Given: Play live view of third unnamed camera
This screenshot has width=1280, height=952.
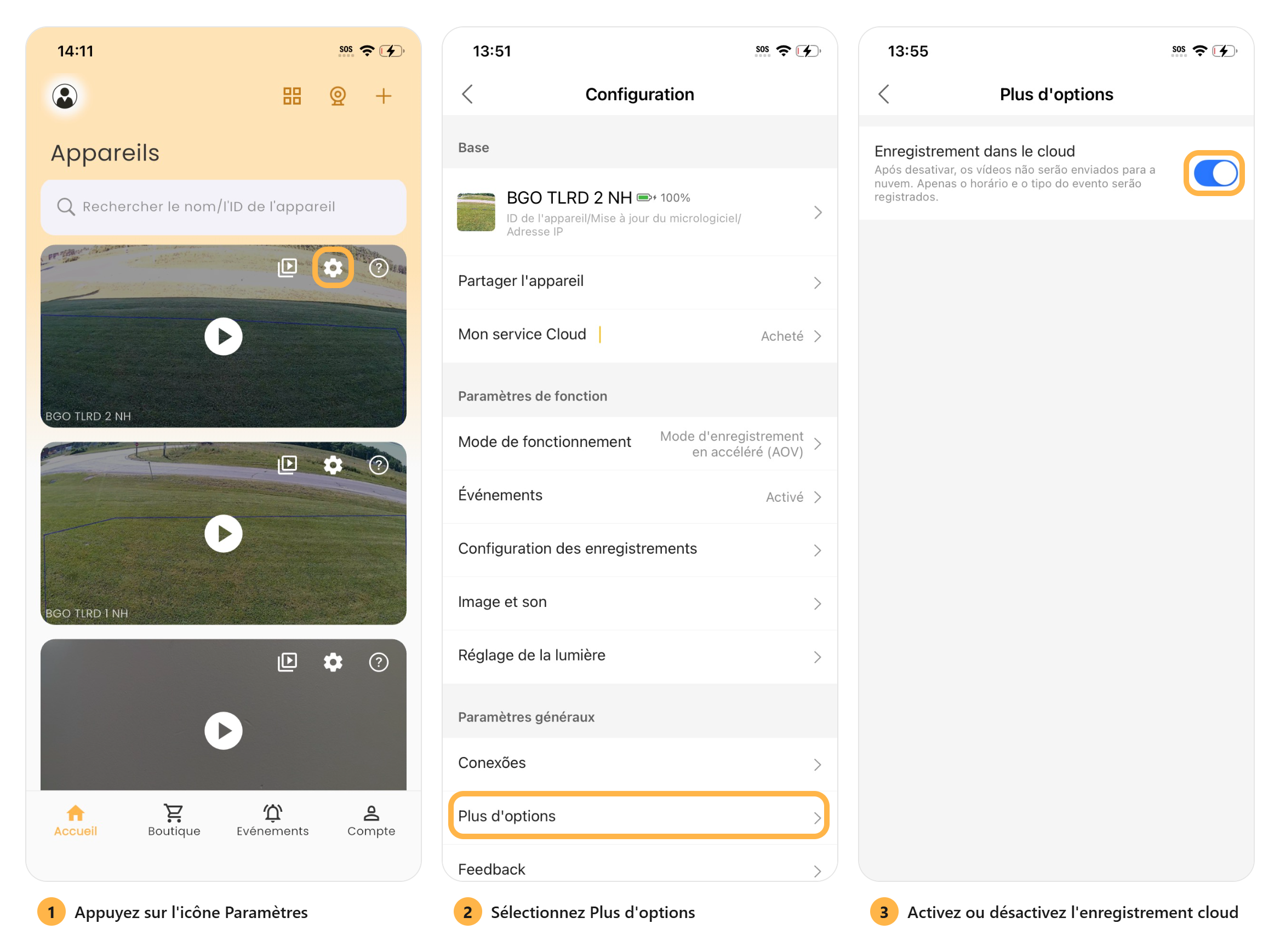Looking at the screenshot, I should (224, 731).
